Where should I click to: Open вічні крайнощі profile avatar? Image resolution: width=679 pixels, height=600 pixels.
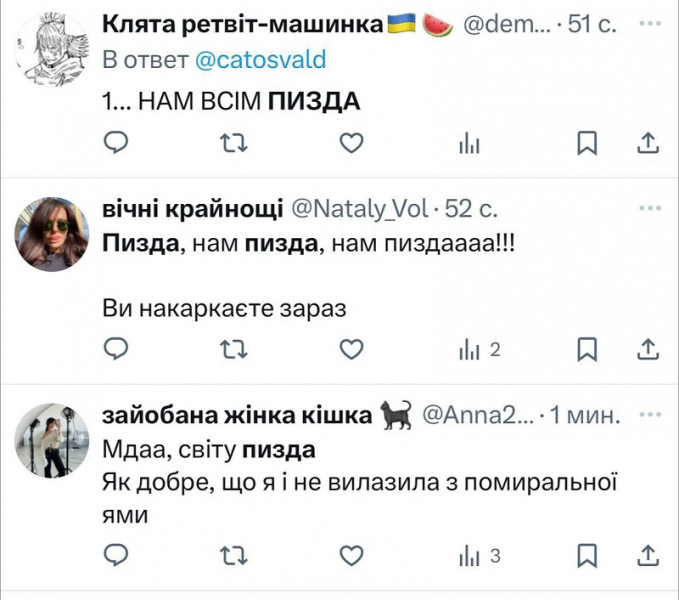[x=51, y=234]
